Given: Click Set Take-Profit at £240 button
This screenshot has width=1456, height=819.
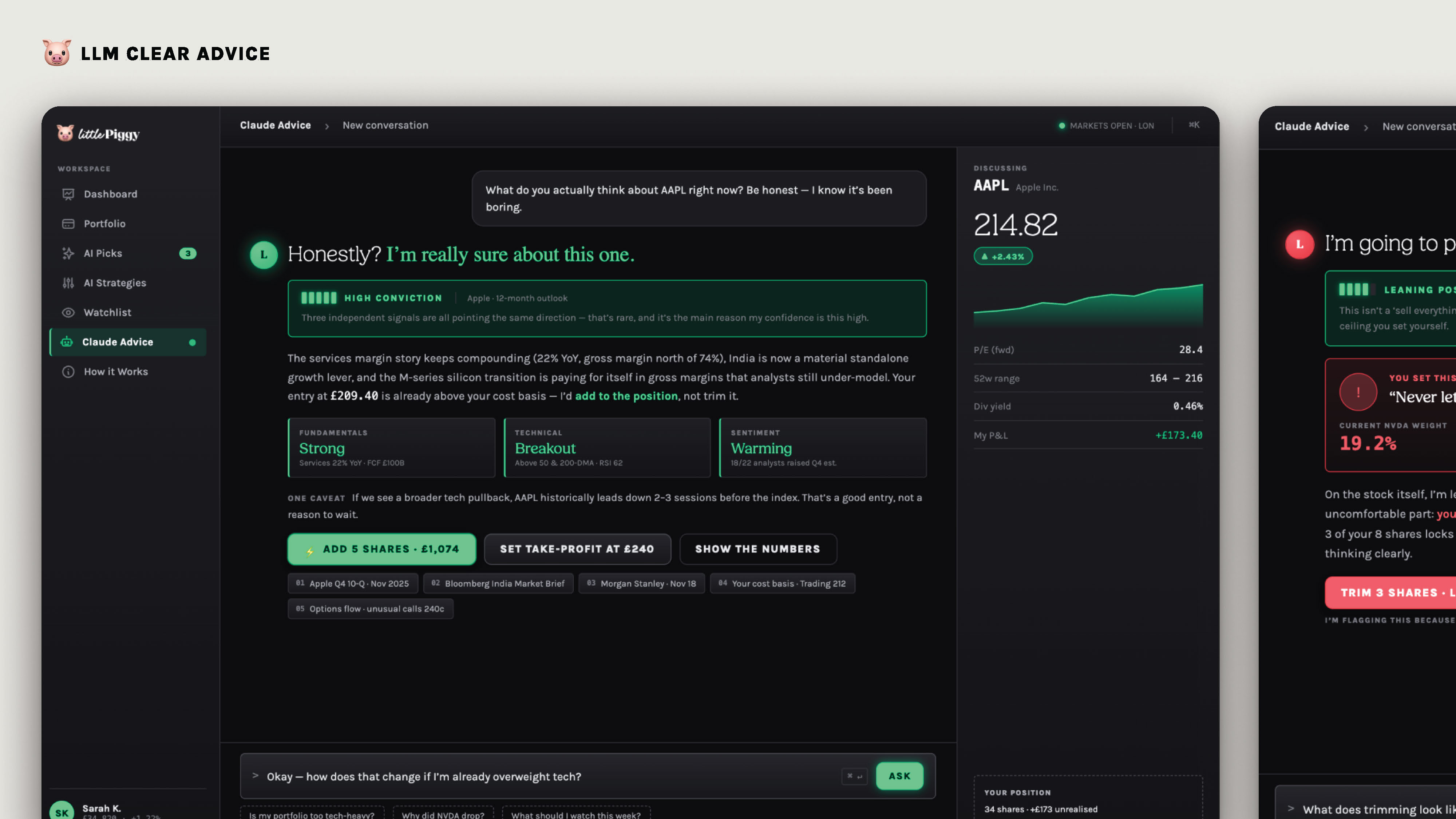Looking at the screenshot, I should (577, 549).
